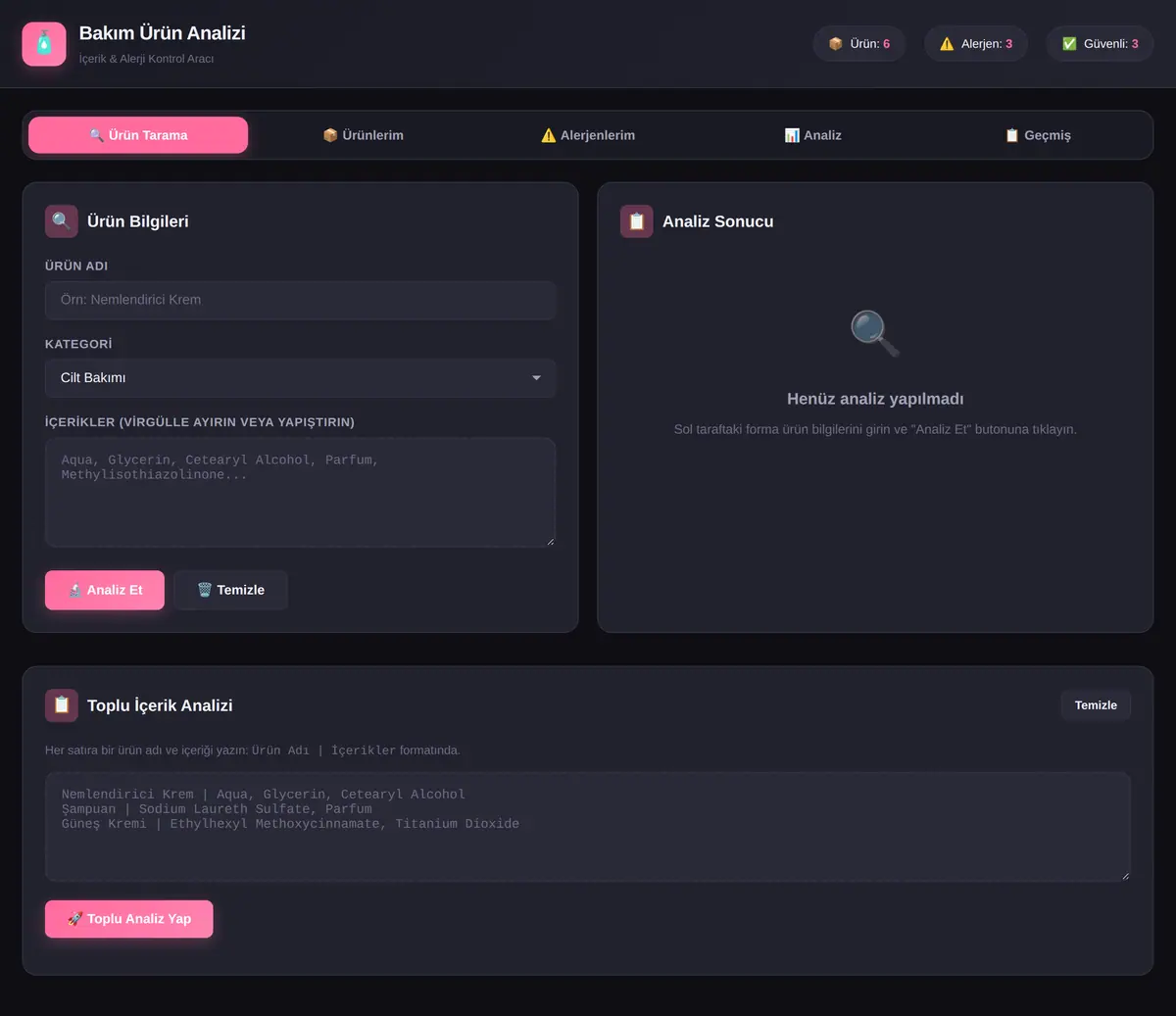Image resolution: width=1176 pixels, height=1016 pixels.
Task: Open the Ürün Tarama tab
Action: point(138,135)
